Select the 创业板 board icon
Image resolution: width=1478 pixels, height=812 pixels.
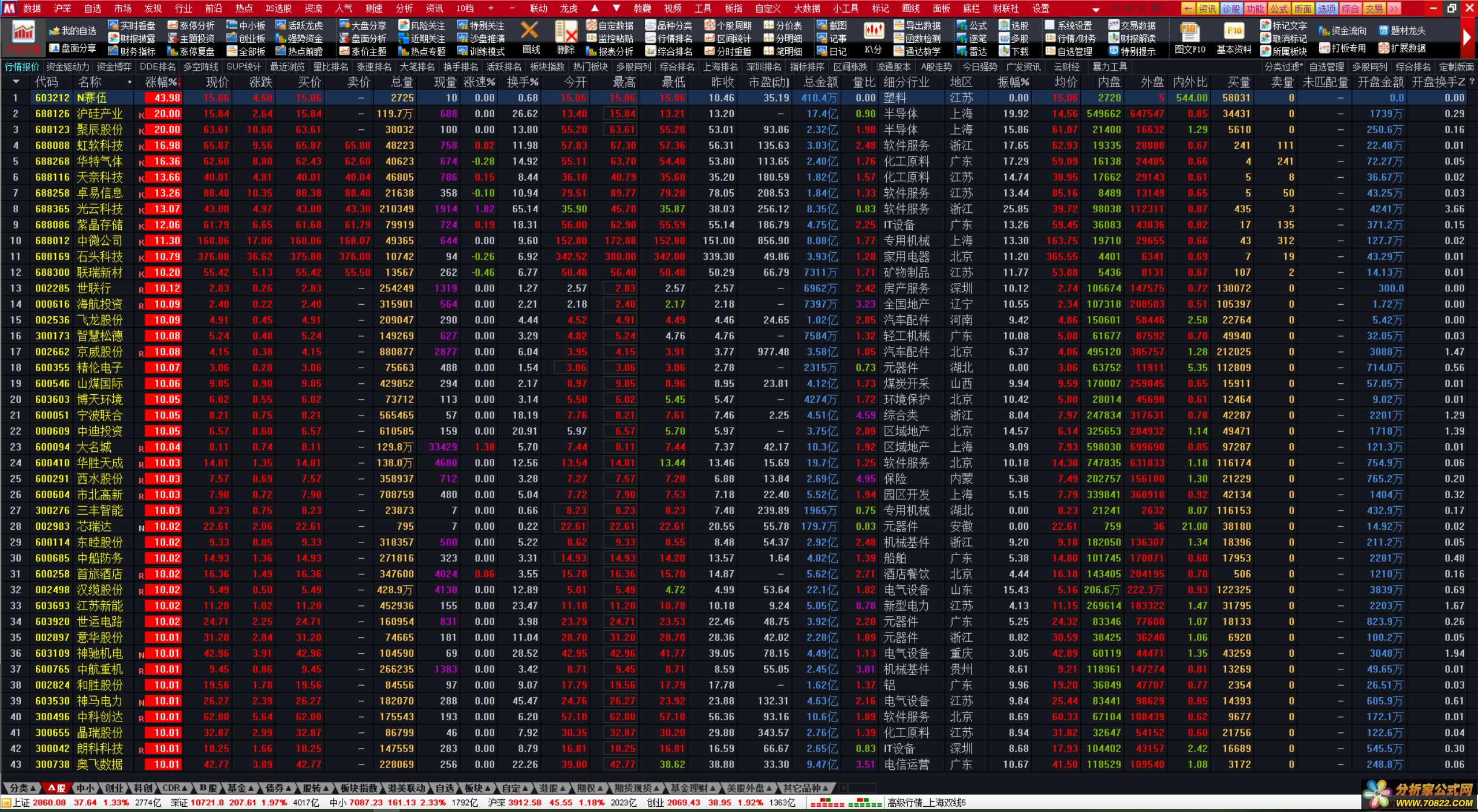[246, 38]
